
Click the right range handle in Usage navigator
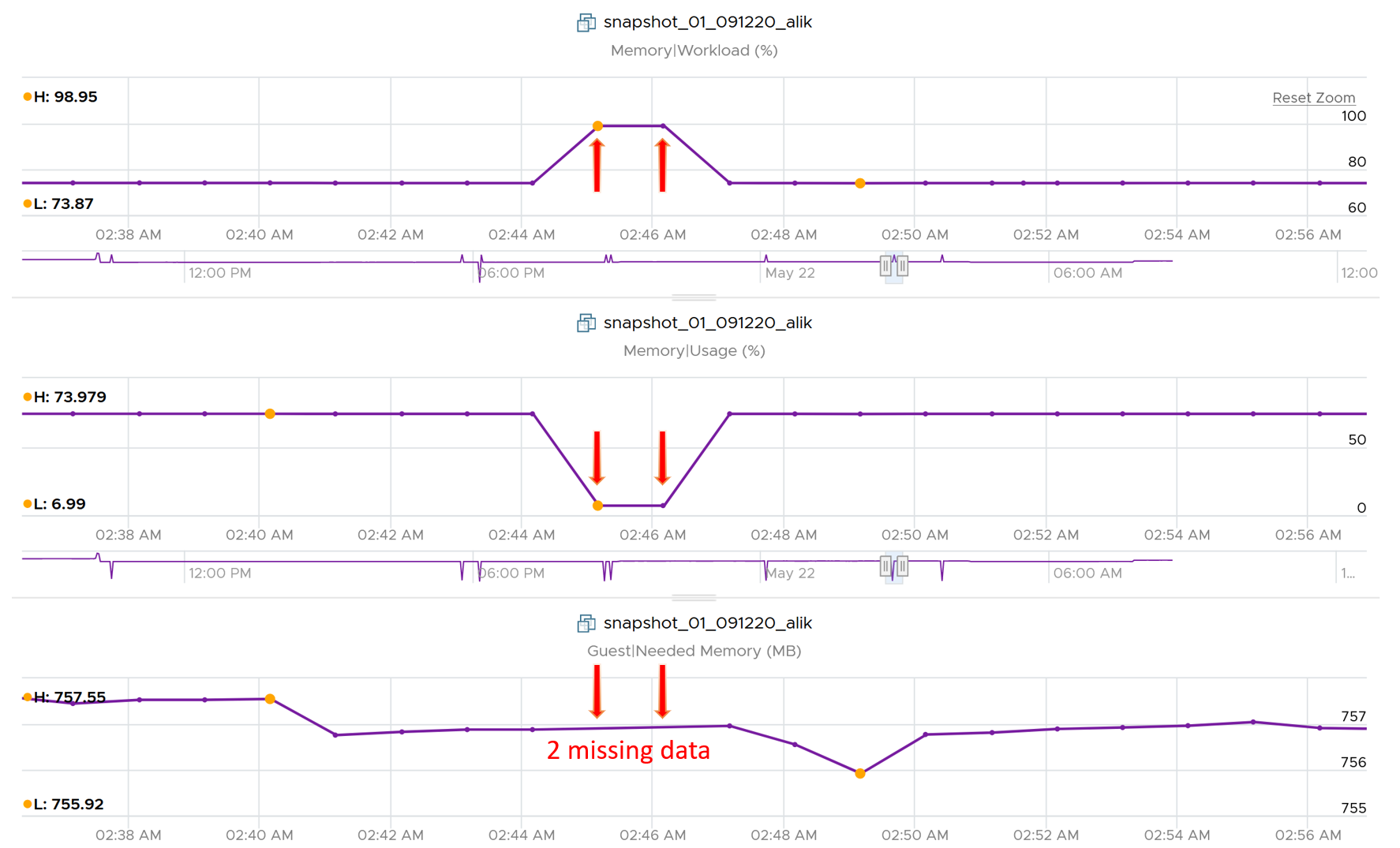point(903,566)
